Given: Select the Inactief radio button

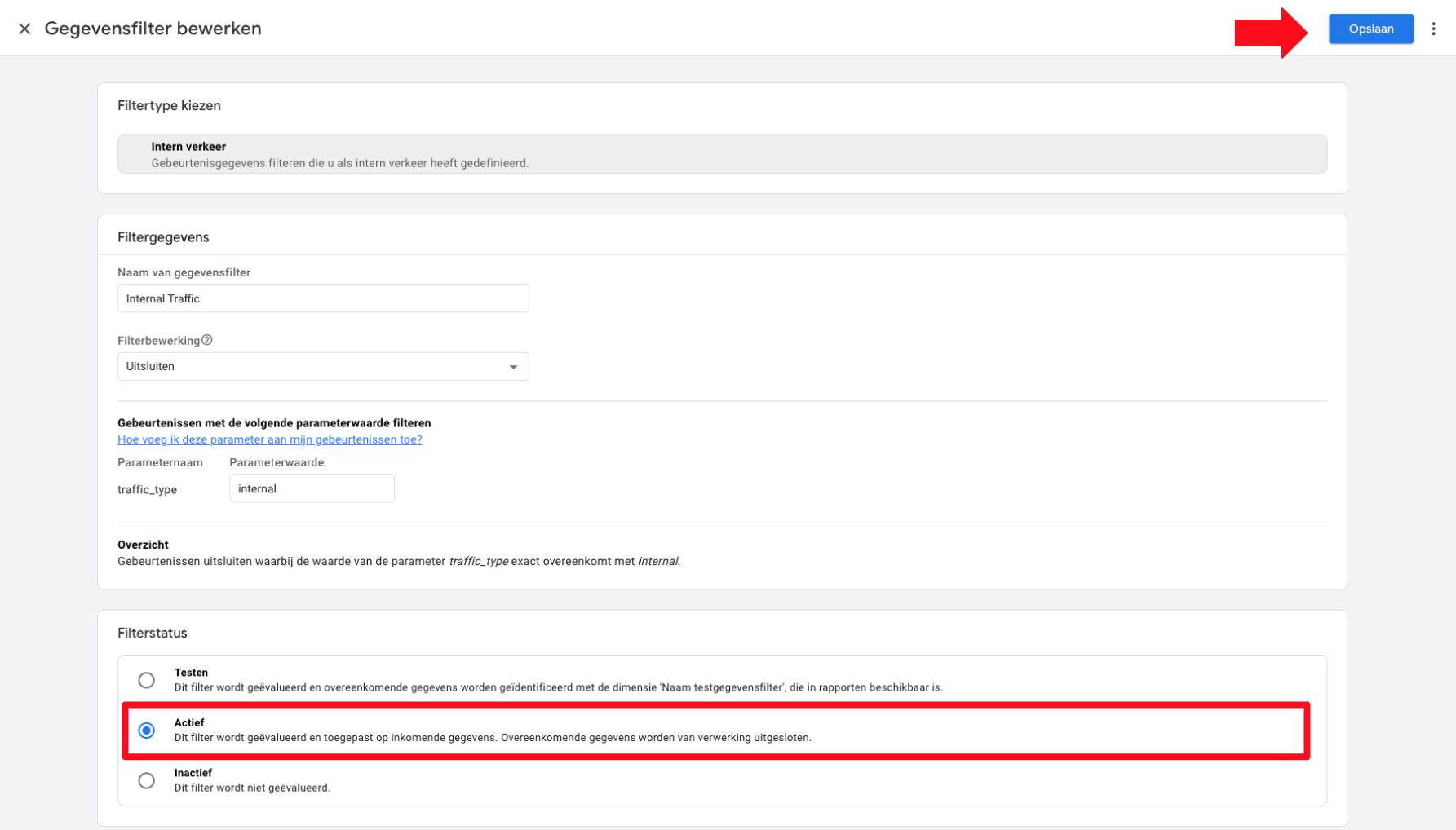Looking at the screenshot, I should coord(146,781).
